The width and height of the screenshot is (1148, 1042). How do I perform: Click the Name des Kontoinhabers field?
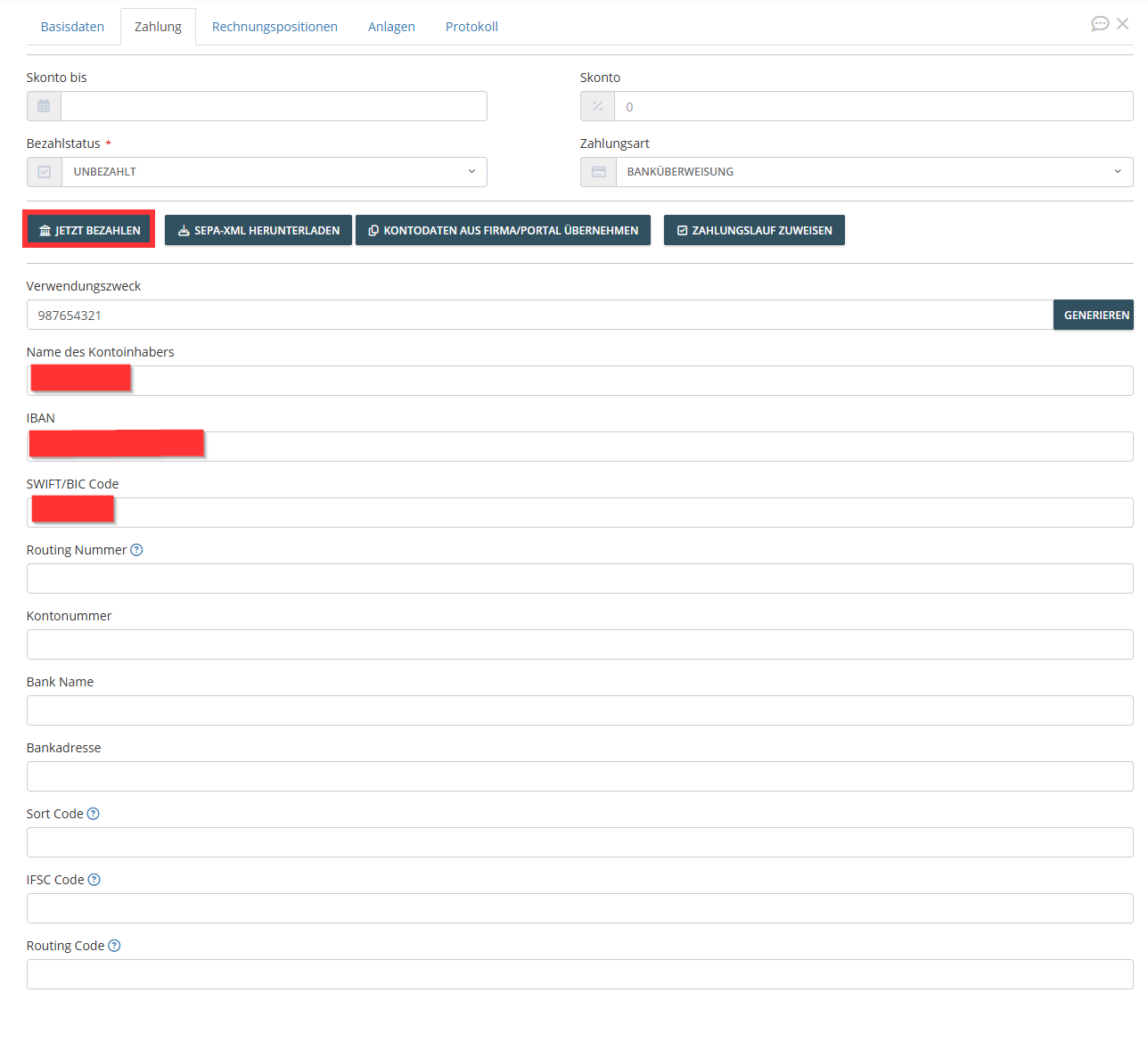pos(580,381)
